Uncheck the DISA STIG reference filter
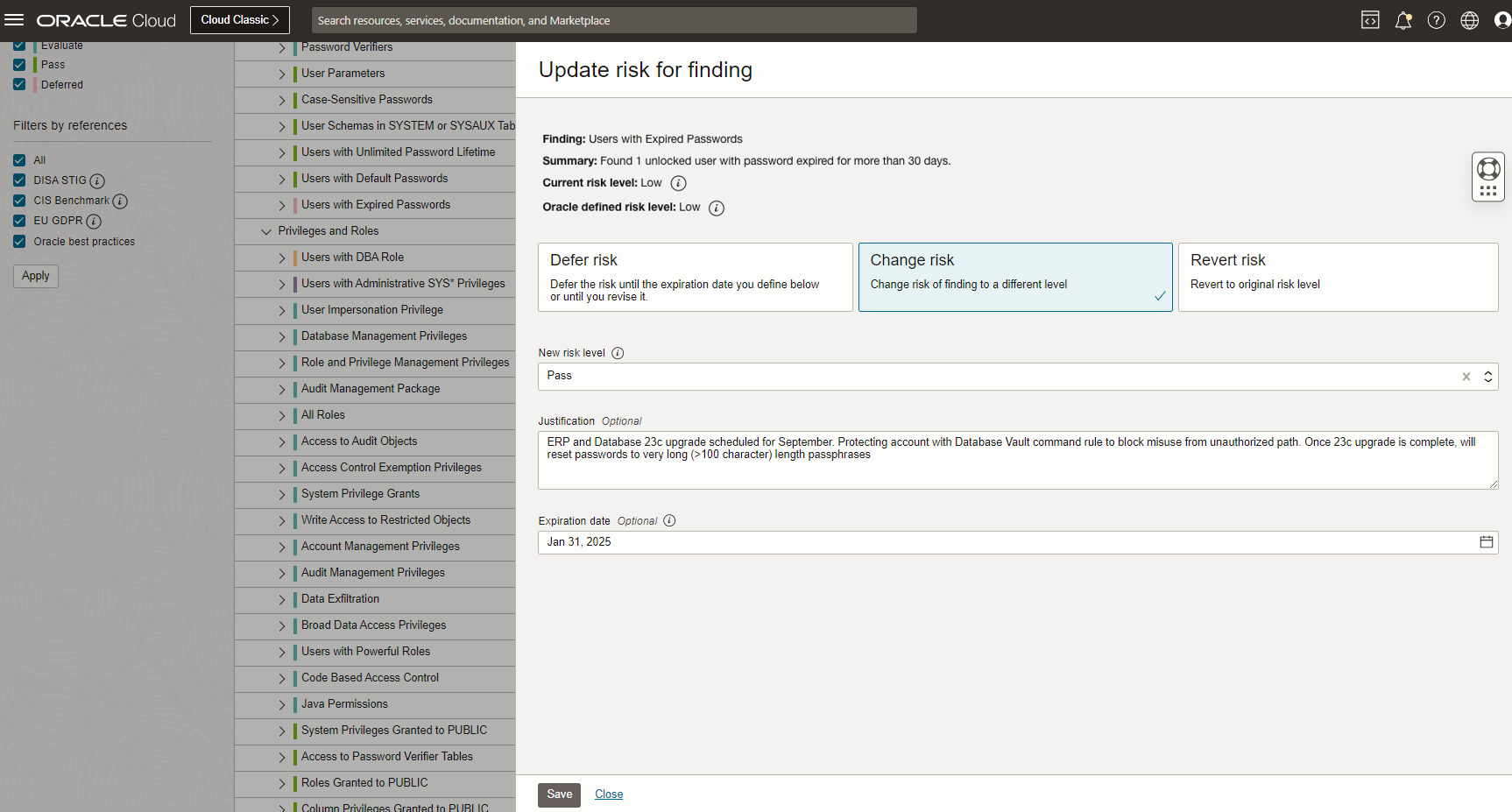The height and width of the screenshot is (812, 1512). 19,180
